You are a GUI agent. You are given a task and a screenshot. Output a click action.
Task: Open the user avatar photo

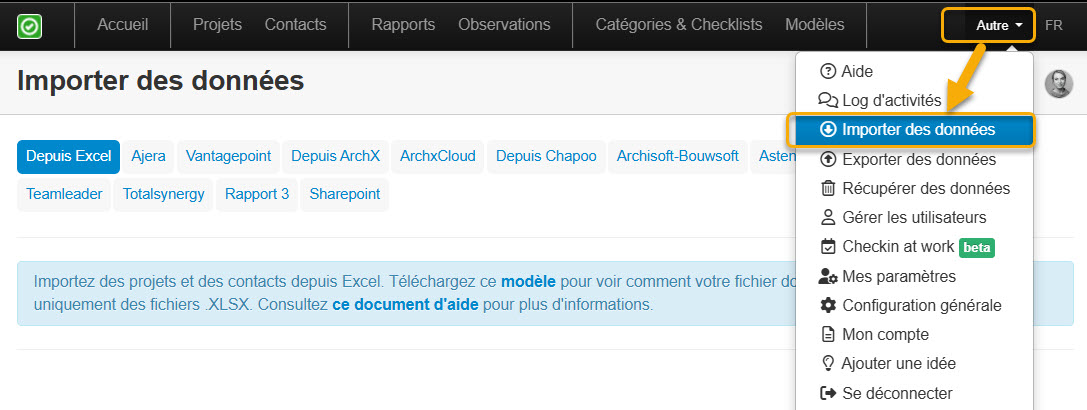(x=1059, y=84)
